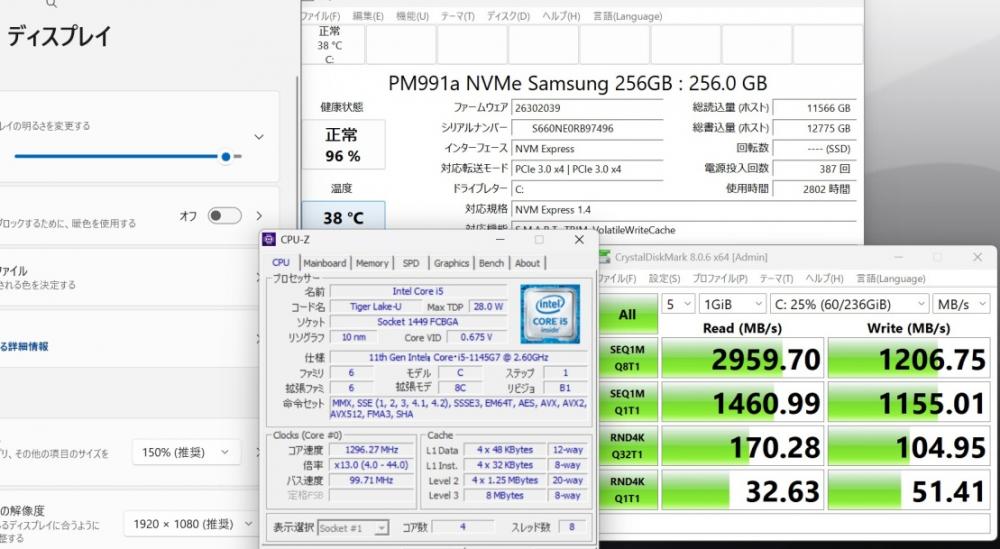Click the power-on count 387 回

814,169
